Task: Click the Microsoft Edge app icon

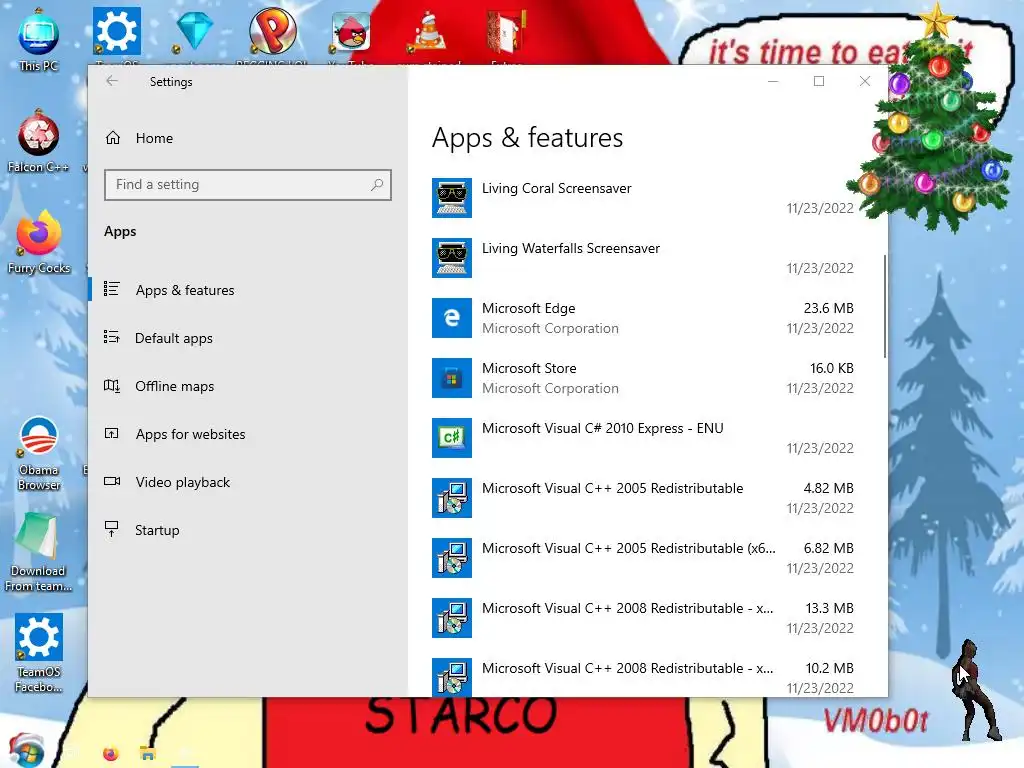Action: [452, 318]
